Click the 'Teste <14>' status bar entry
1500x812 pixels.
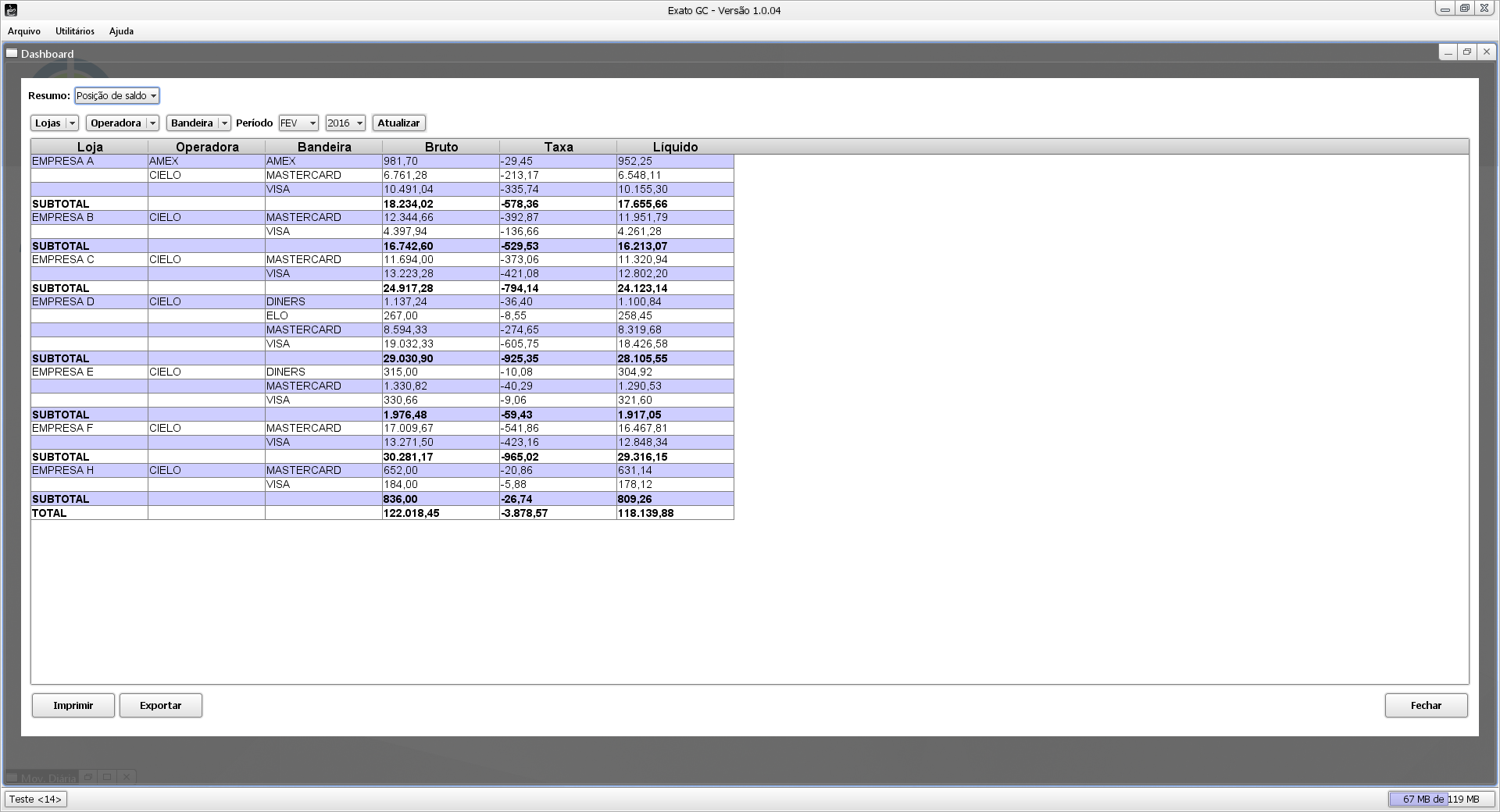[x=36, y=799]
